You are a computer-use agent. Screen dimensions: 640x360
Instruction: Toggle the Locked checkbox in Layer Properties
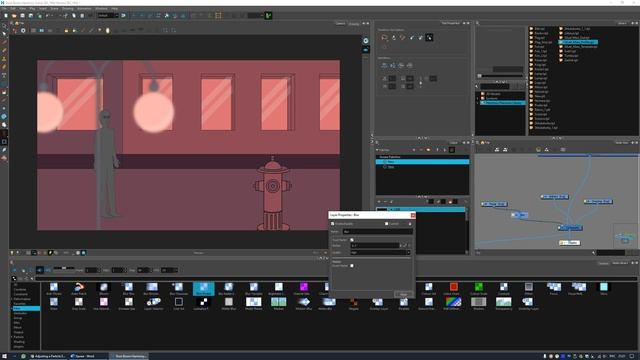[387, 224]
